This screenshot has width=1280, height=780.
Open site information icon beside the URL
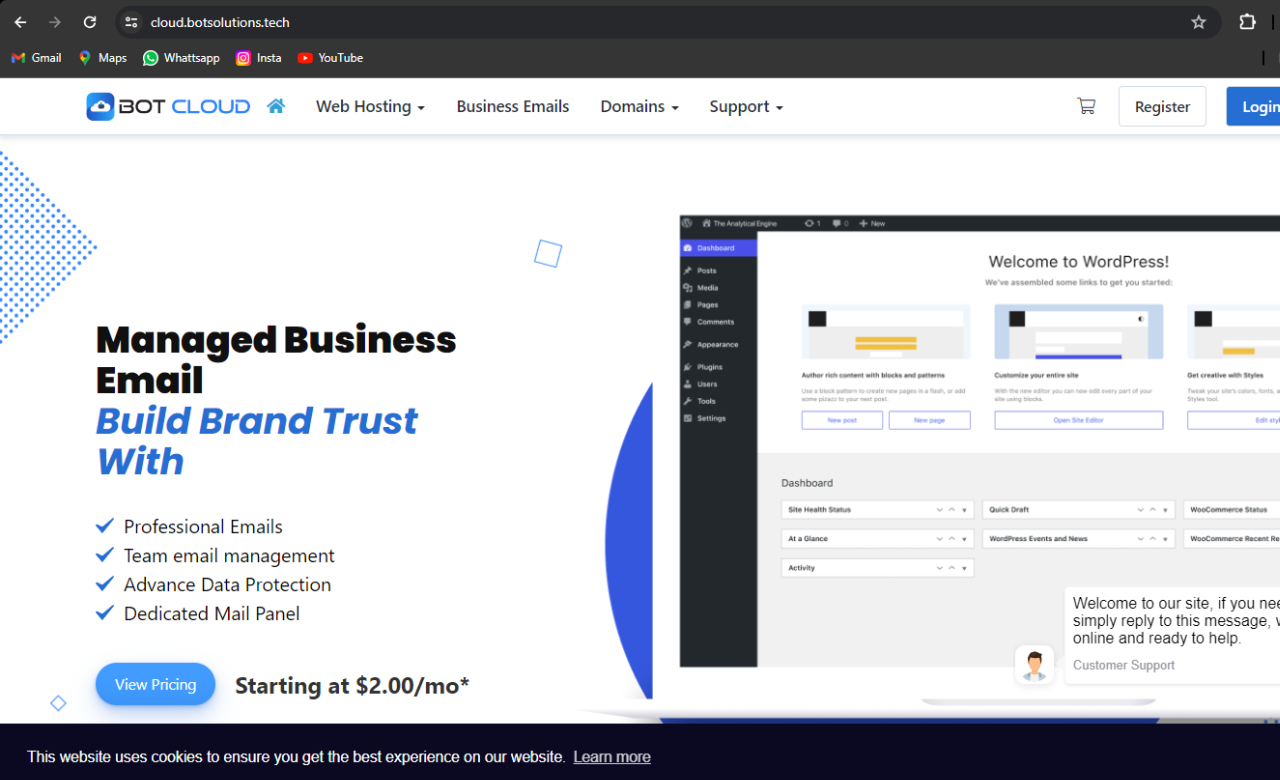tap(131, 22)
